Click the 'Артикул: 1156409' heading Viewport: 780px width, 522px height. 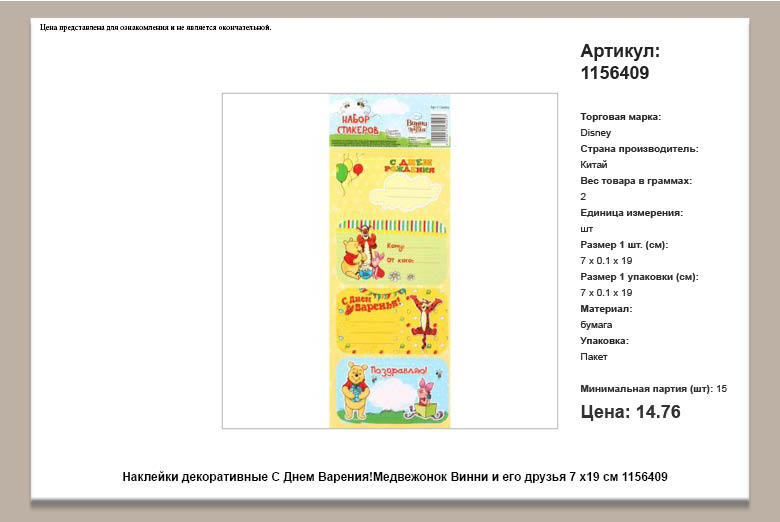pyautogui.click(x=620, y=62)
